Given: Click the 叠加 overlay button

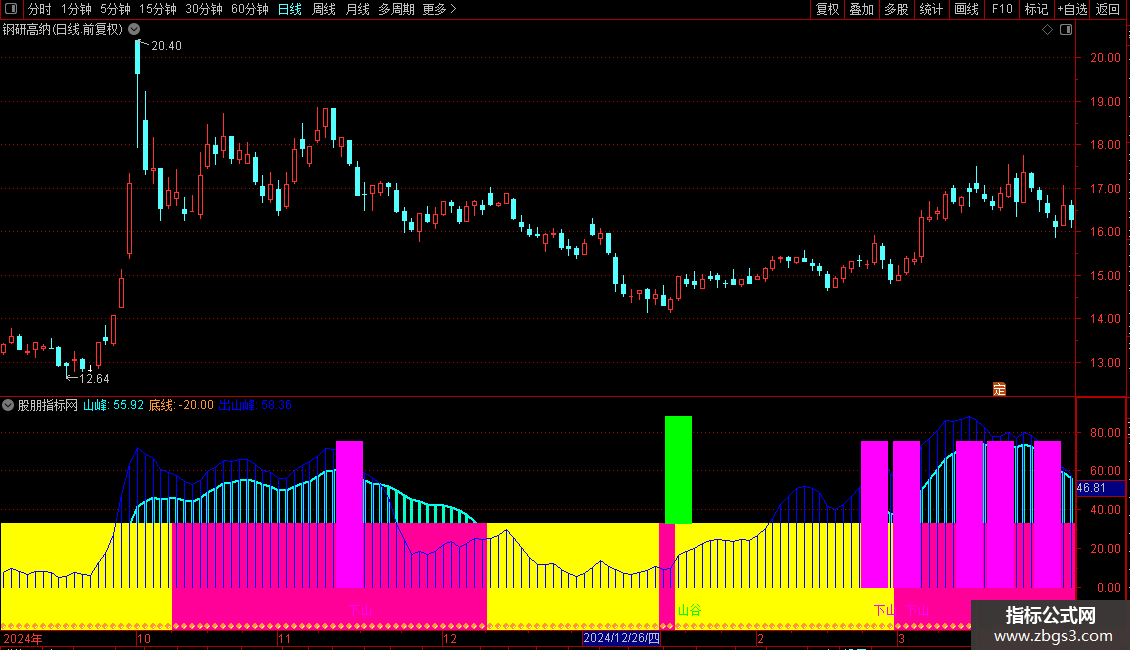Looking at the screenshot, I should pos(862,9).
